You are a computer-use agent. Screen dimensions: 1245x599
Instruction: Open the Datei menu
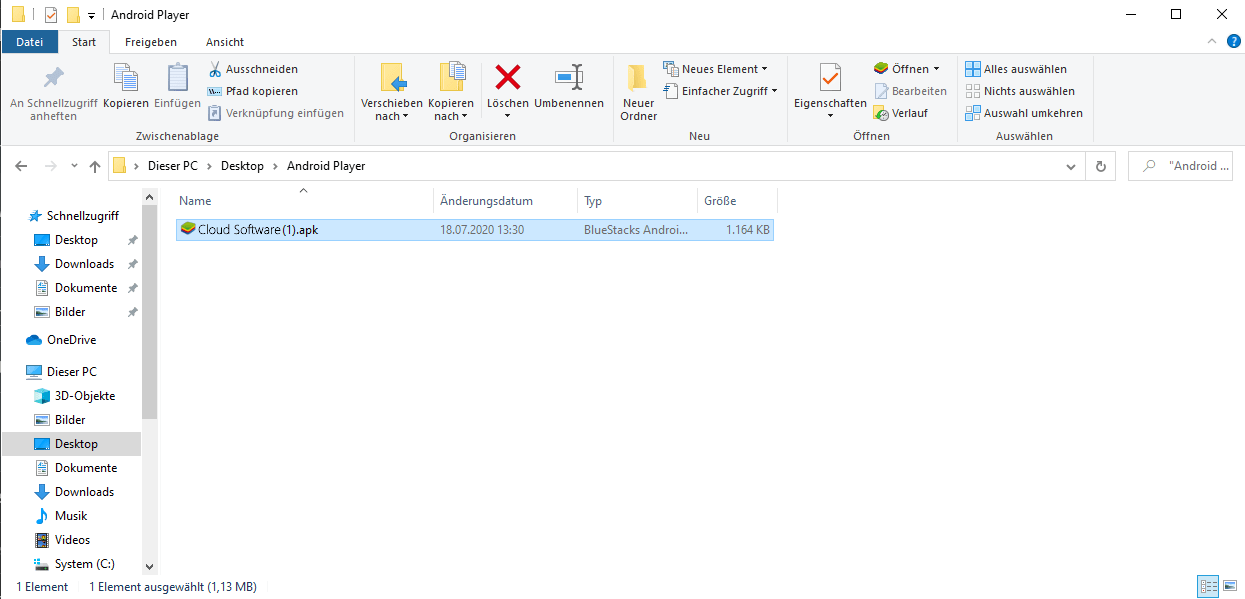[x=30, y=42]
